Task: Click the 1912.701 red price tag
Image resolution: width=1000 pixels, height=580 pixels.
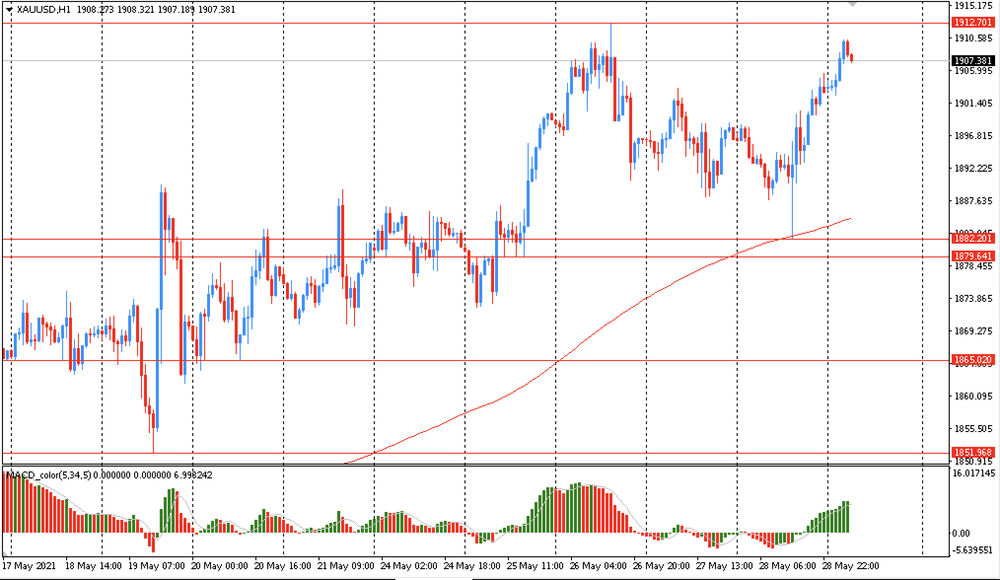Action: tap(973, 22)
